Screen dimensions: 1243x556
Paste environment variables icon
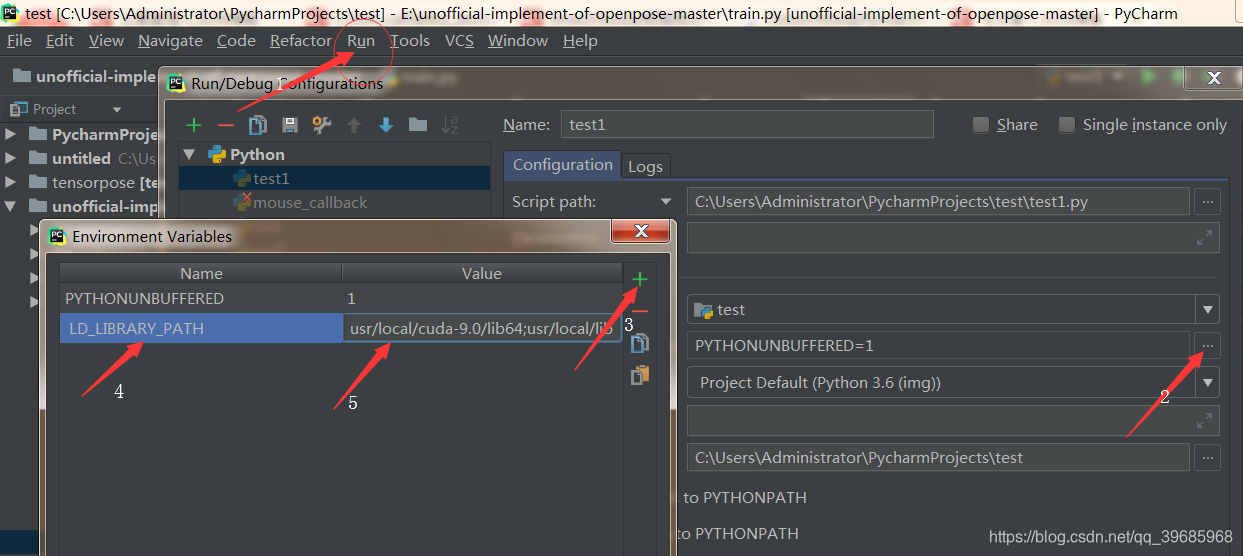point(640,375)
